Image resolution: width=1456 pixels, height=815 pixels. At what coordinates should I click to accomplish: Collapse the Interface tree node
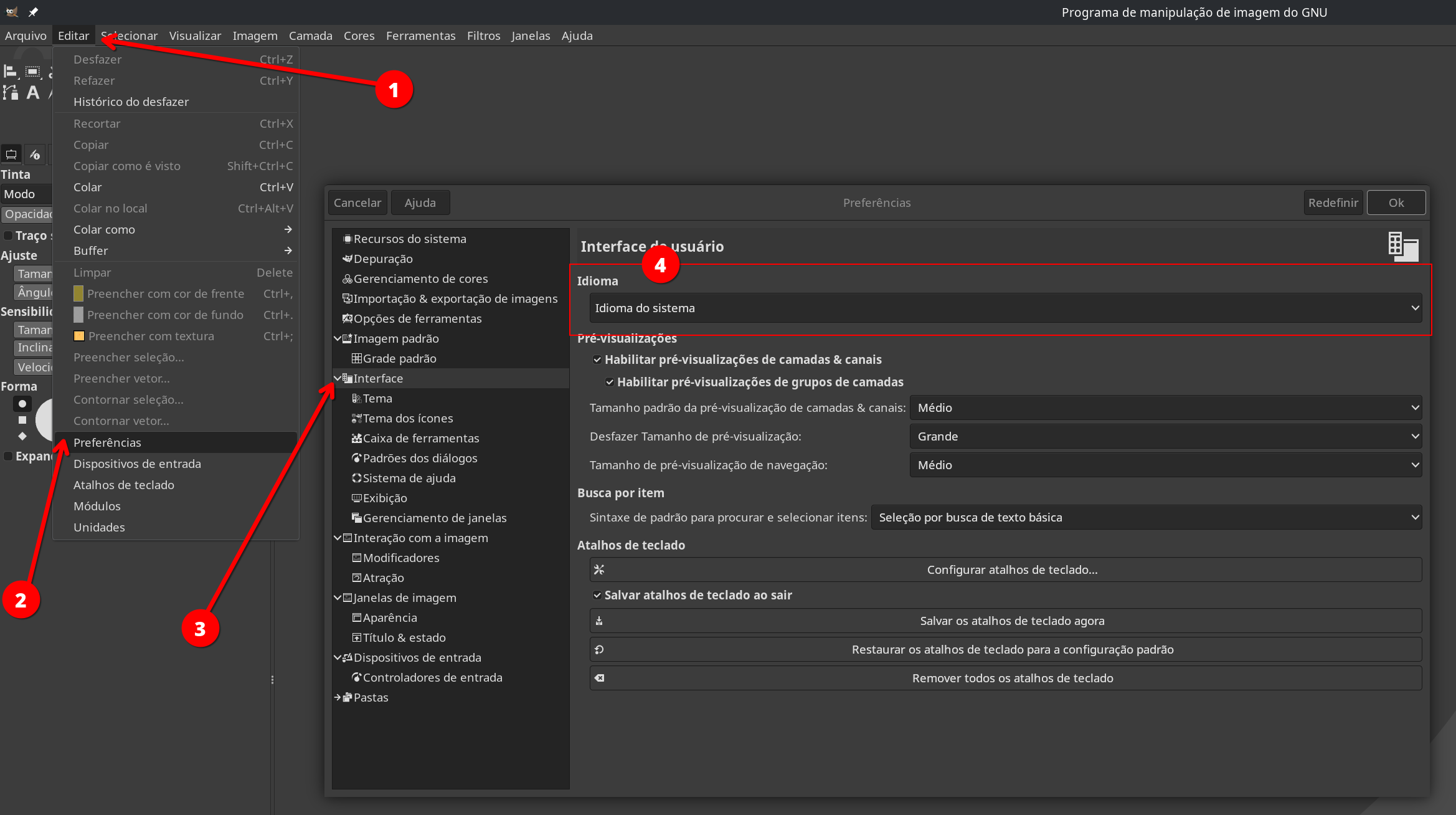(338, 378)
